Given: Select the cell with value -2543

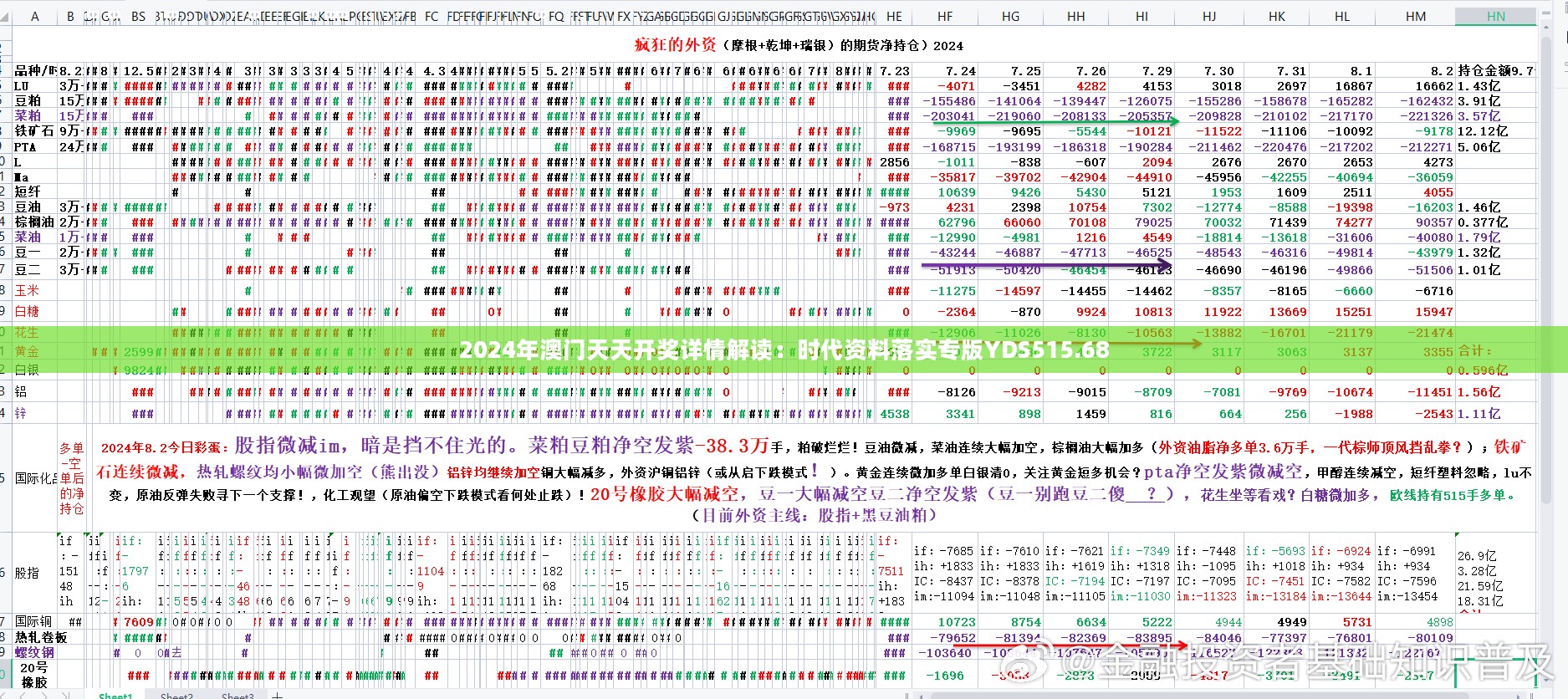Looking at the screenshot, I should [1416, 413].
